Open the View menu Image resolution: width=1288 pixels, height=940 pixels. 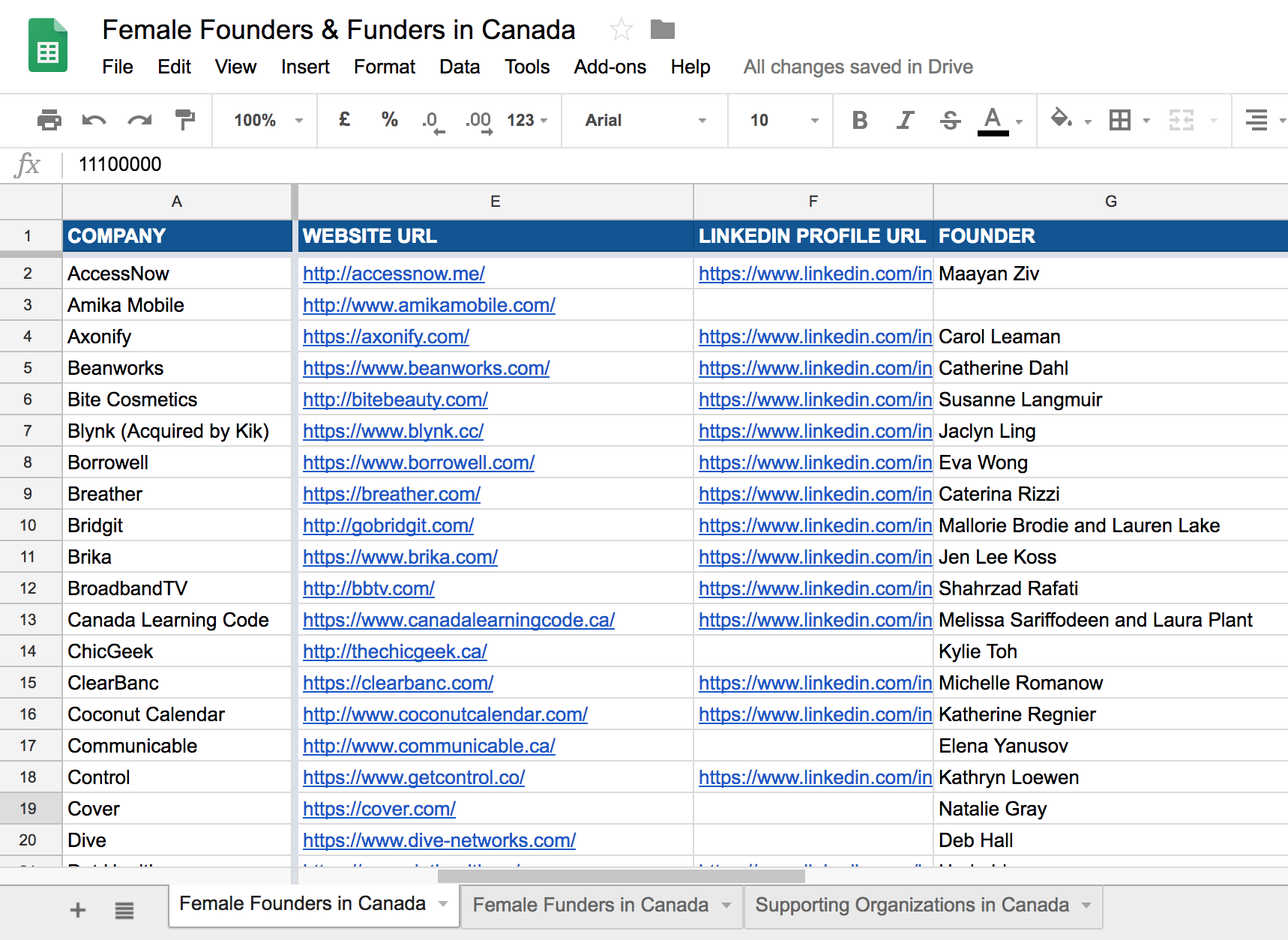[x=235, y=67]
